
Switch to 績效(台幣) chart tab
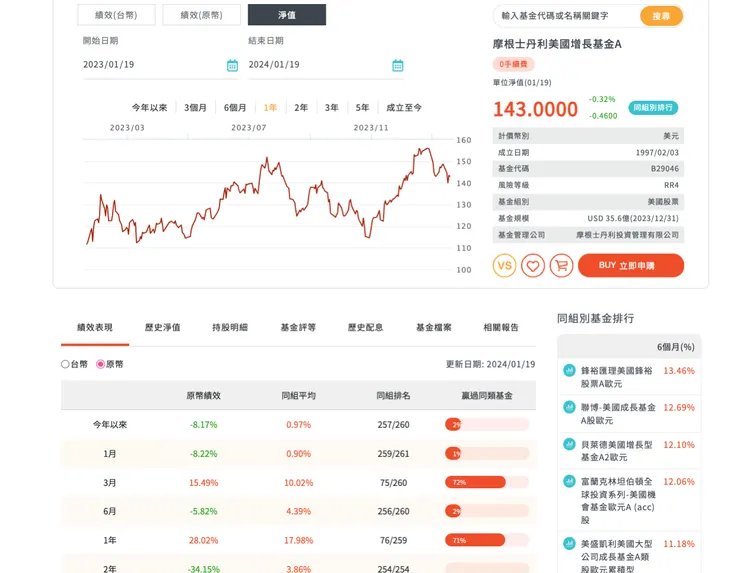coord(116,15)
